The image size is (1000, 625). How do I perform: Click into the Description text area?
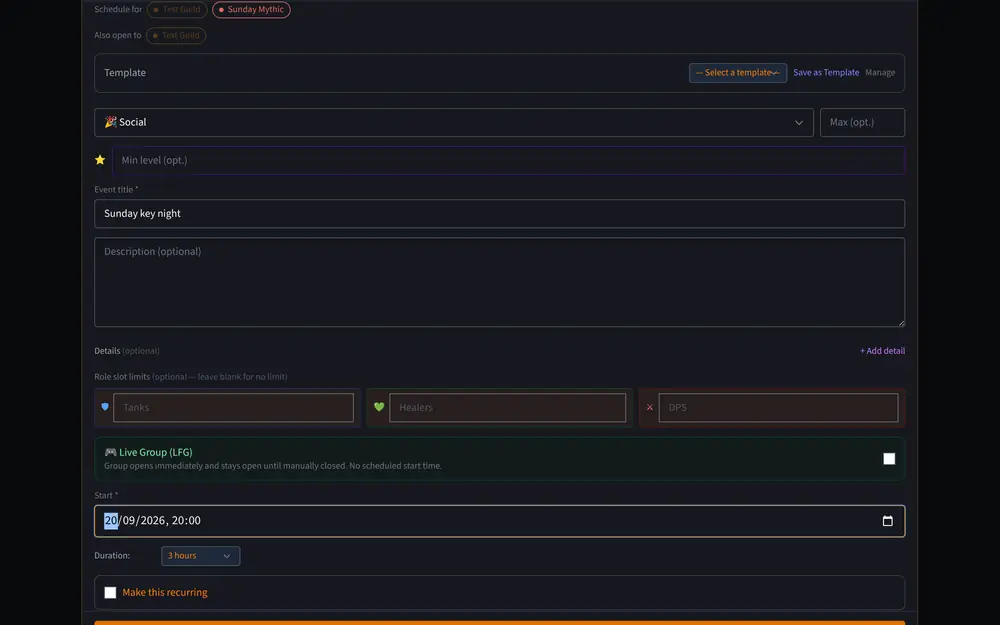(499, 283)
